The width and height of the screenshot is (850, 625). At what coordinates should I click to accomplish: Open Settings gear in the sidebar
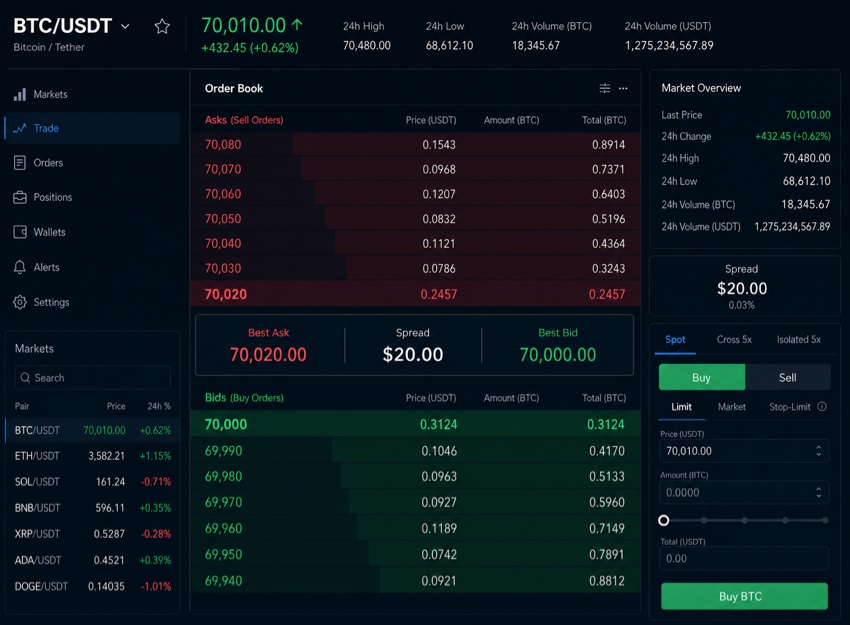92,302
